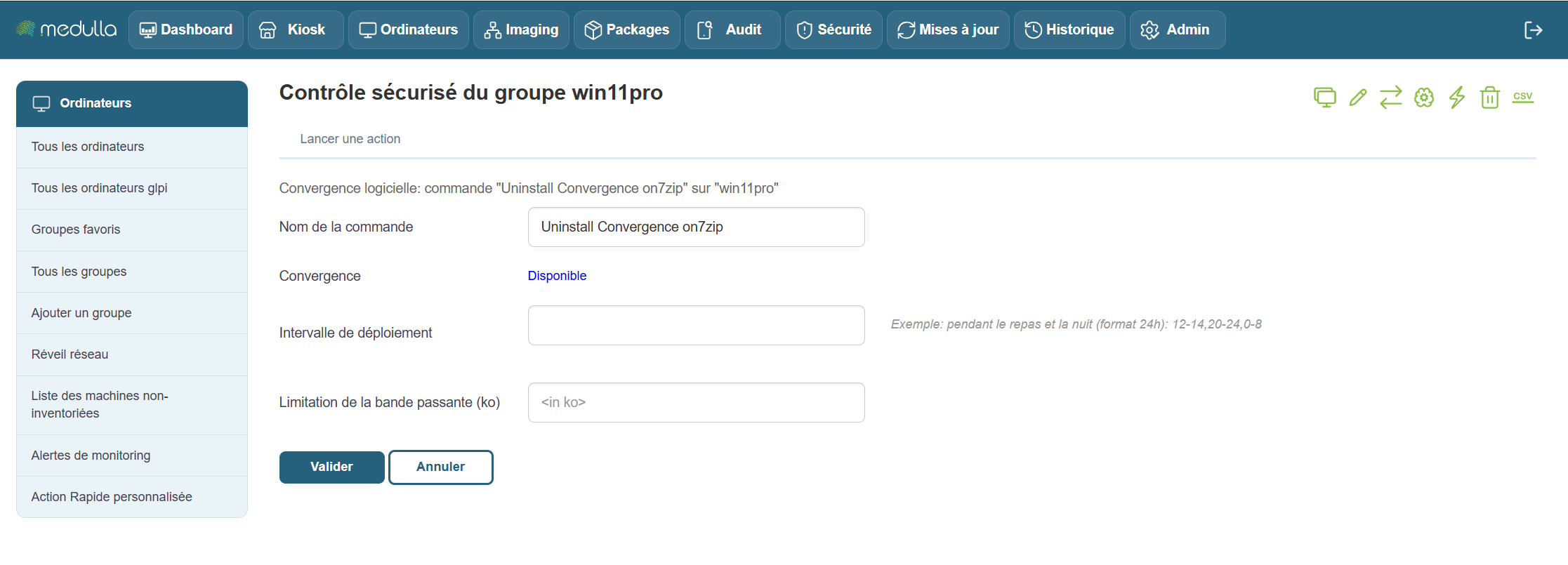Select the bandwidth limitation field
This screenshot has height=565, width=1568.
(x=696, y=403)
